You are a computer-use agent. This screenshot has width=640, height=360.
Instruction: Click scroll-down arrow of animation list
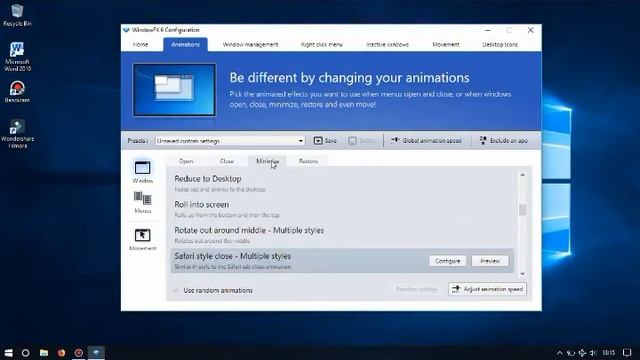[522, 274]
